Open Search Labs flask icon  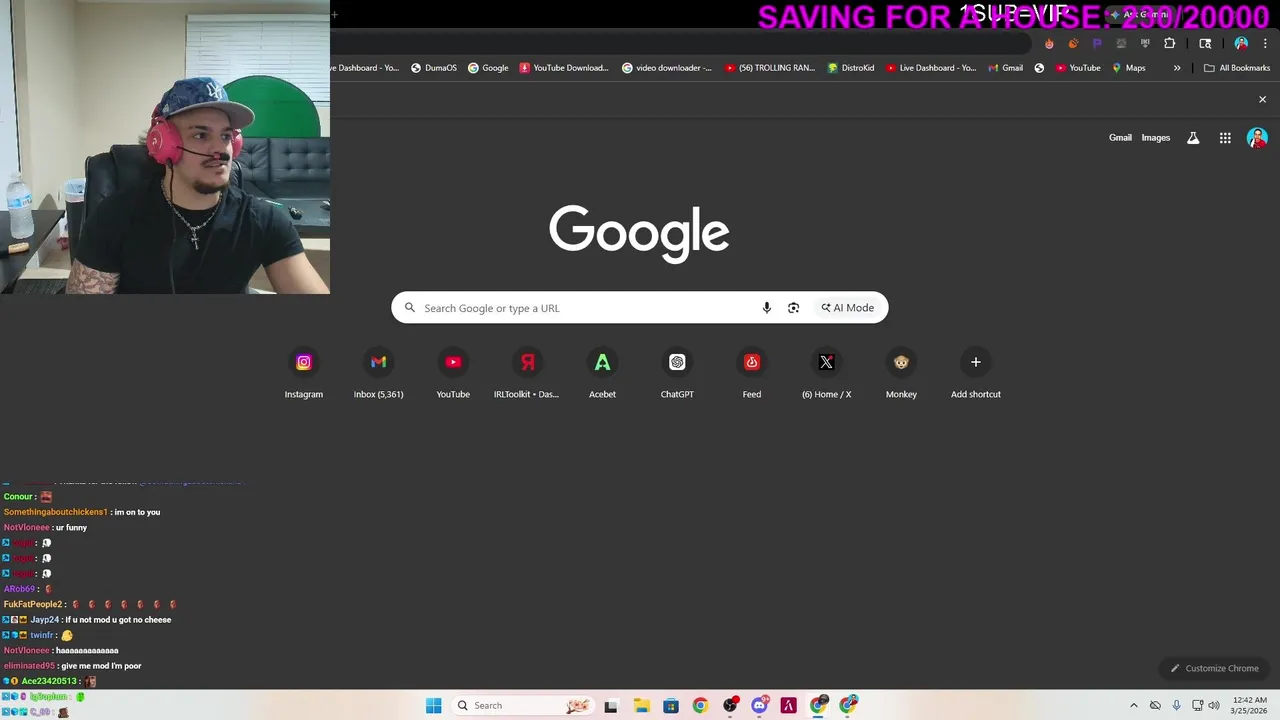click(x=1193, y=138)
